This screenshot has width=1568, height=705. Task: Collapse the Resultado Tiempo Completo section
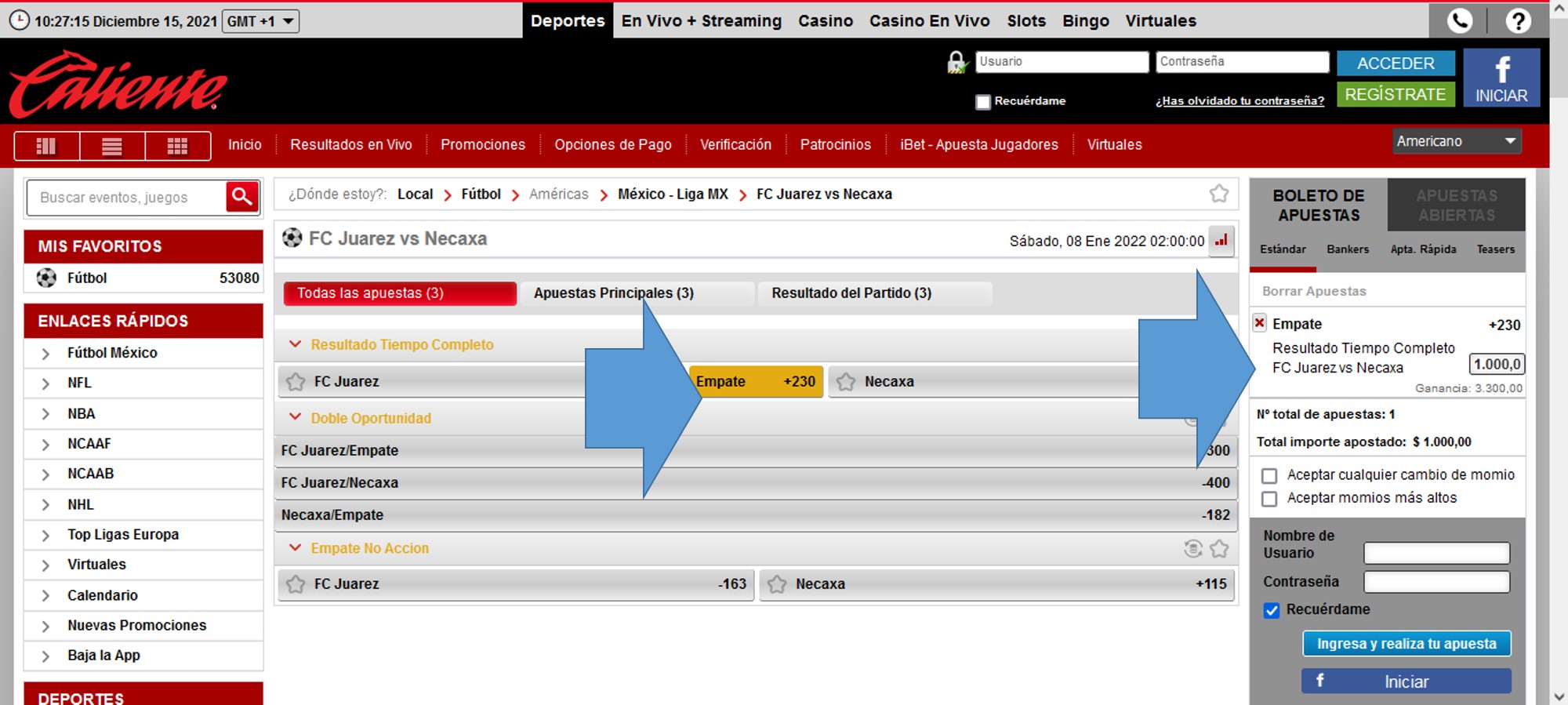point(295,344)
